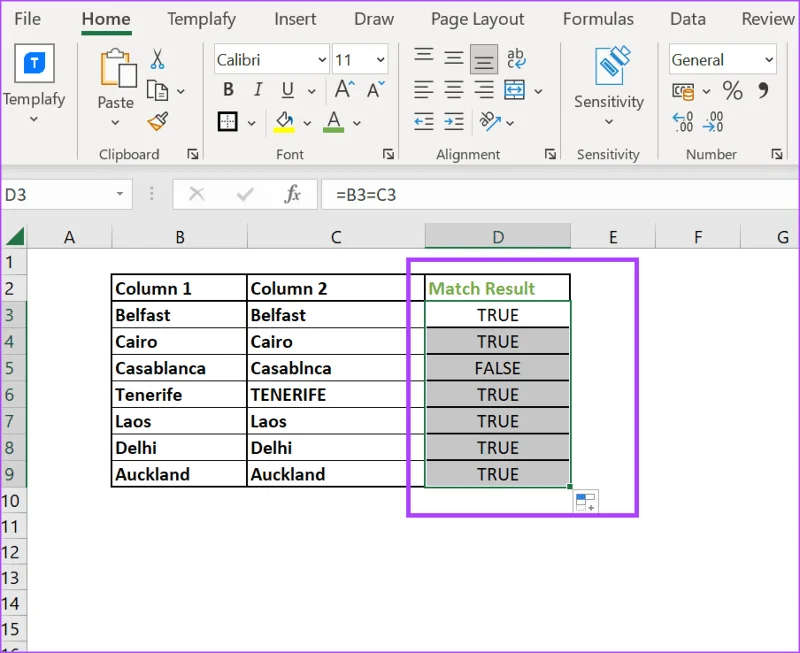The height and width of the screenshot is (653, 800).
Task: Decrease font size with small A
Action: (376, 90)
